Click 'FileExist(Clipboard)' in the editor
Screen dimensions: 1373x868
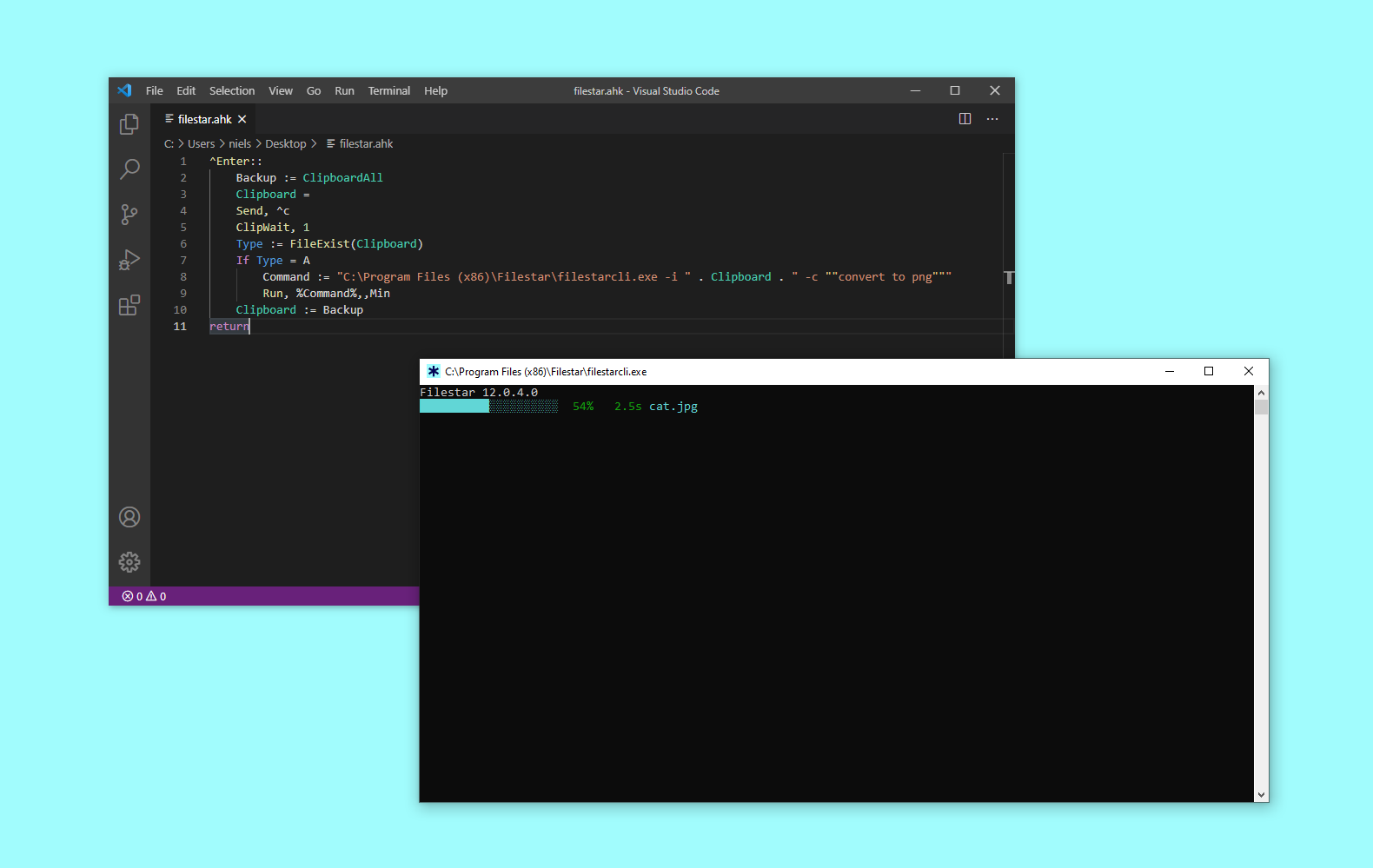356,243
